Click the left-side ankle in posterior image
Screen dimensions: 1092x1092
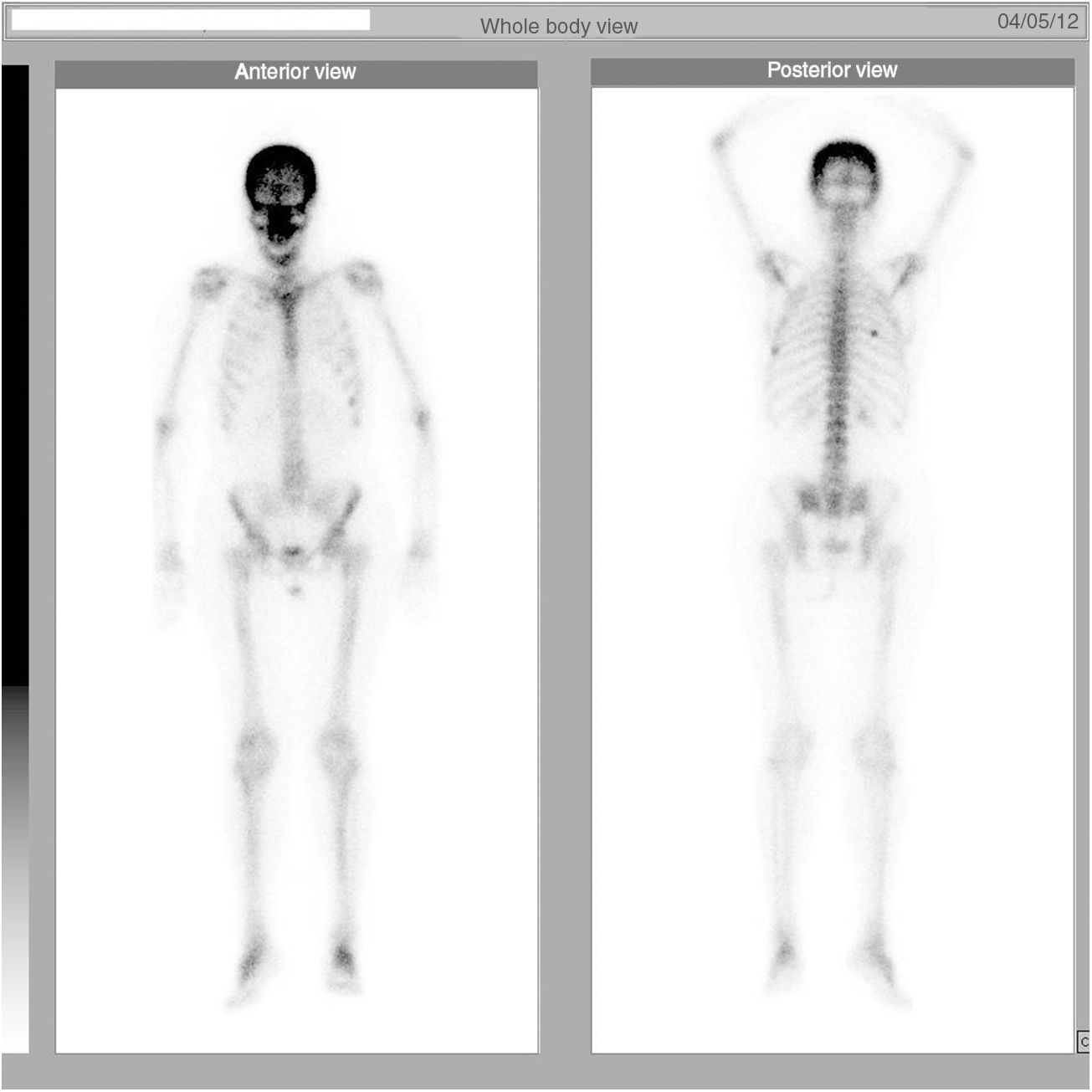click(x=784, y=954)
